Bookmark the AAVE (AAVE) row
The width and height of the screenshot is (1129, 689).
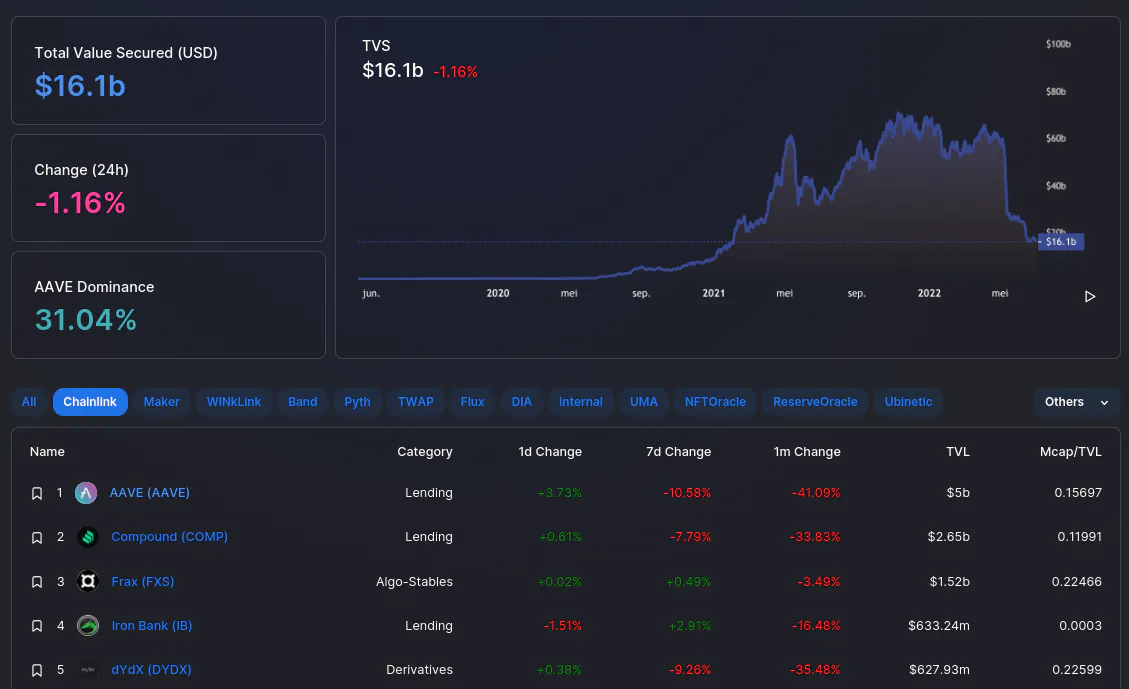click(37, 493)
